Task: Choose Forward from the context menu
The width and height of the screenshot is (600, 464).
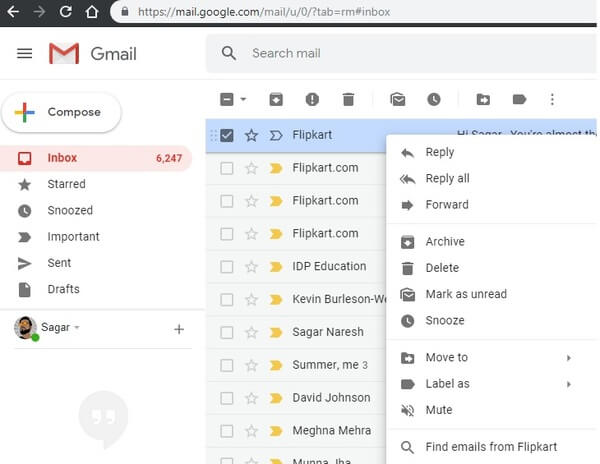Action: pos(492,205)
